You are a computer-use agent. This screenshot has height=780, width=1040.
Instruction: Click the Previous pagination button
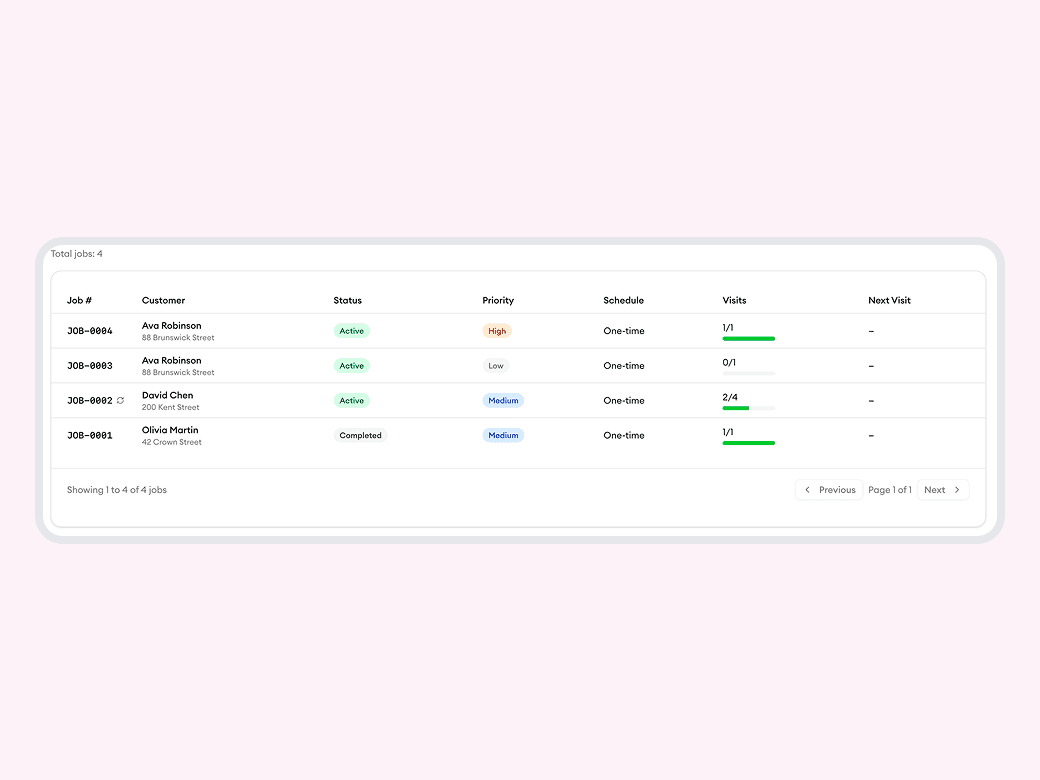[x=829, y=489]
